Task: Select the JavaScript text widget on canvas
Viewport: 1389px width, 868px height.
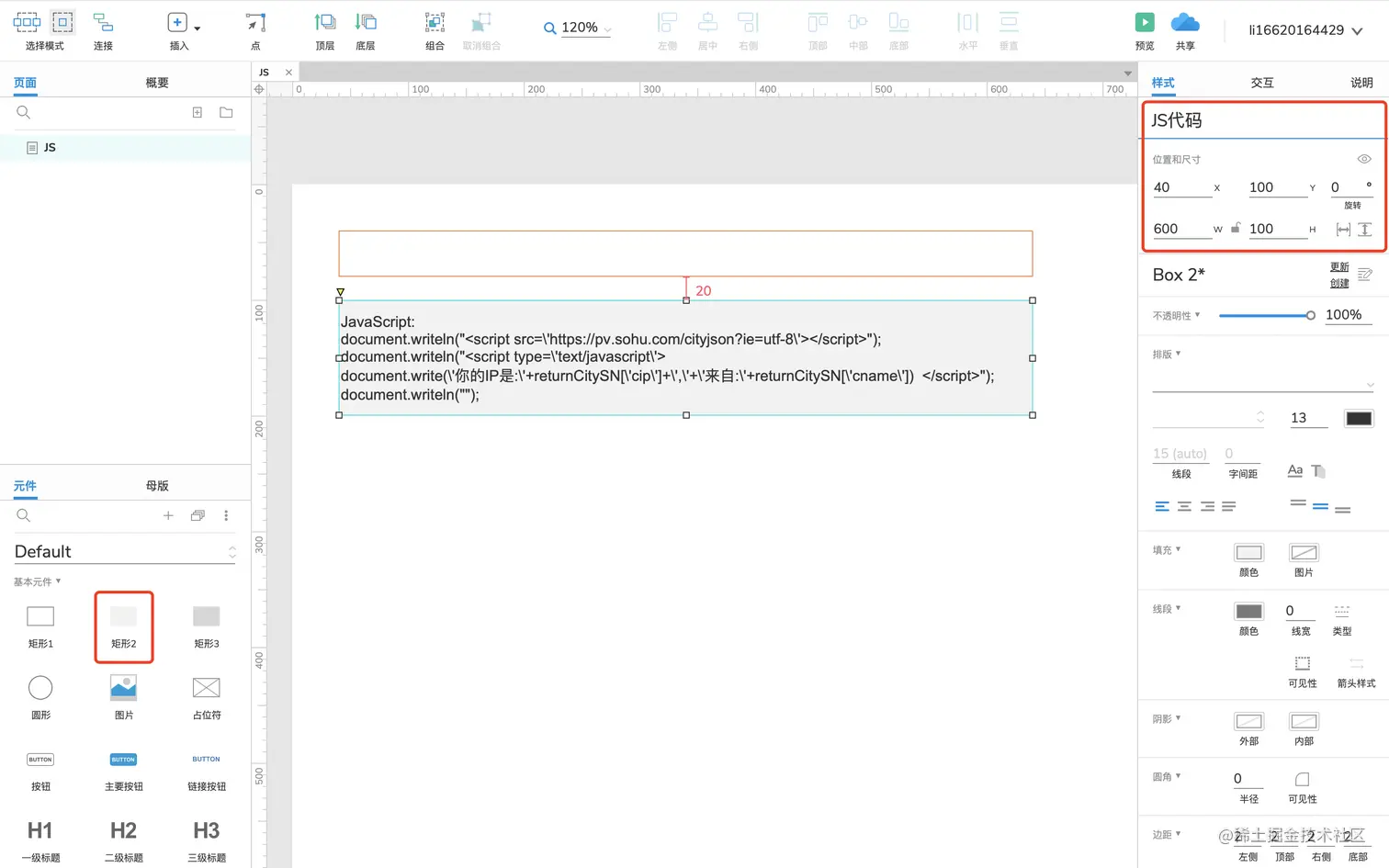Action: 685,357
